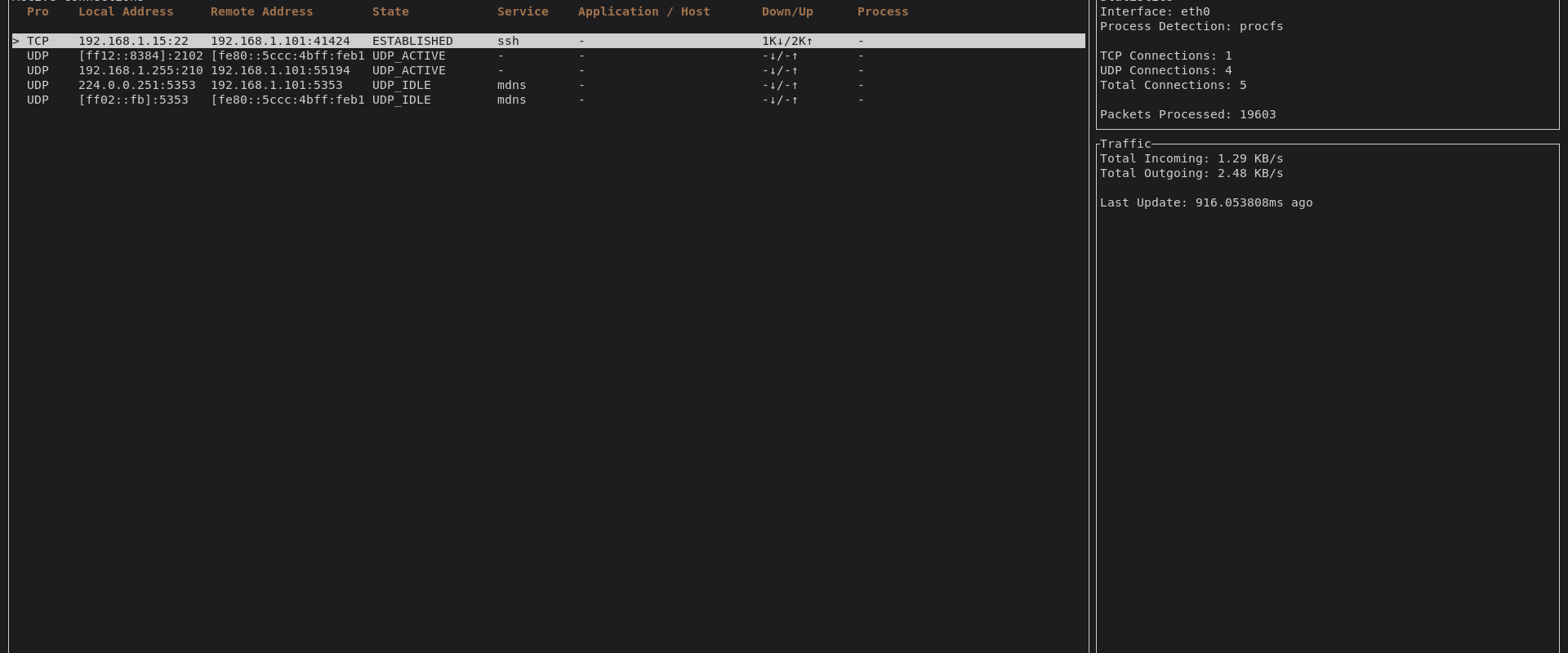This screenshot has width=1568, height=653.
Task: Click the Interface: eth0 line
Action: [x=1155, y=11]
